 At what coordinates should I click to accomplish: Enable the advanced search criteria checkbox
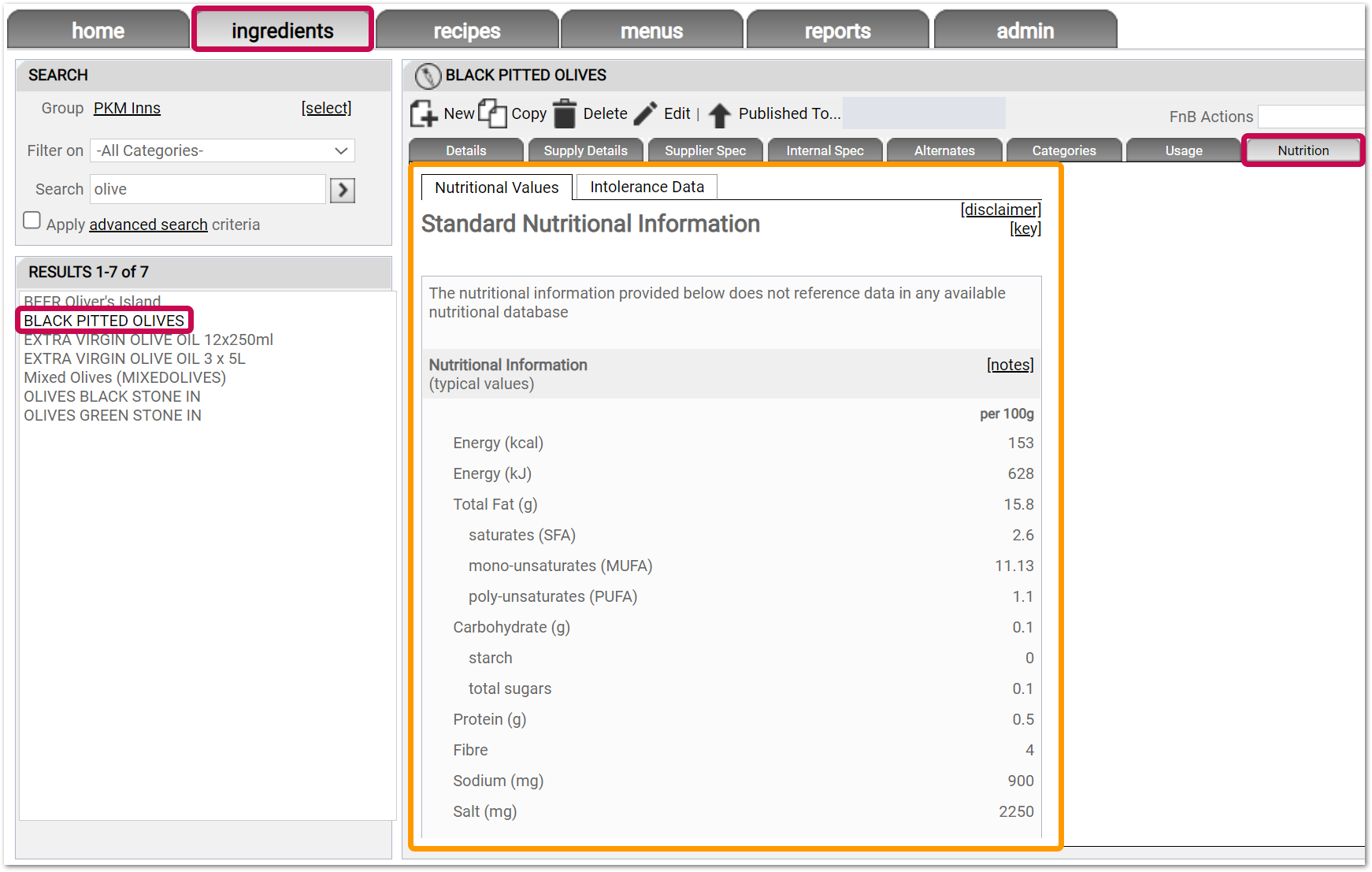pyautogui.click(x=32, y=221)
